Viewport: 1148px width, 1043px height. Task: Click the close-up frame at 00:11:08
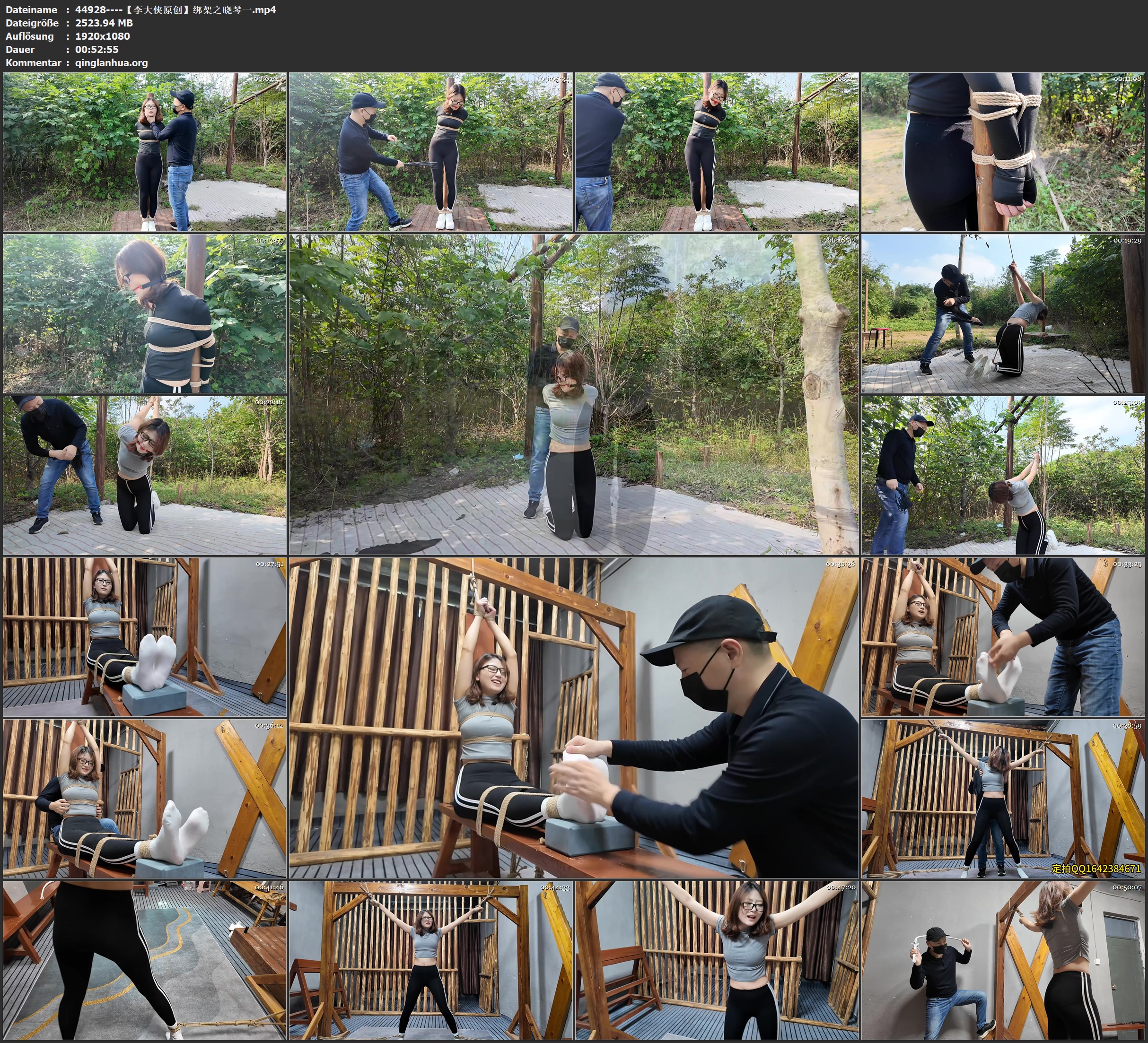[x=1003, y=151]
